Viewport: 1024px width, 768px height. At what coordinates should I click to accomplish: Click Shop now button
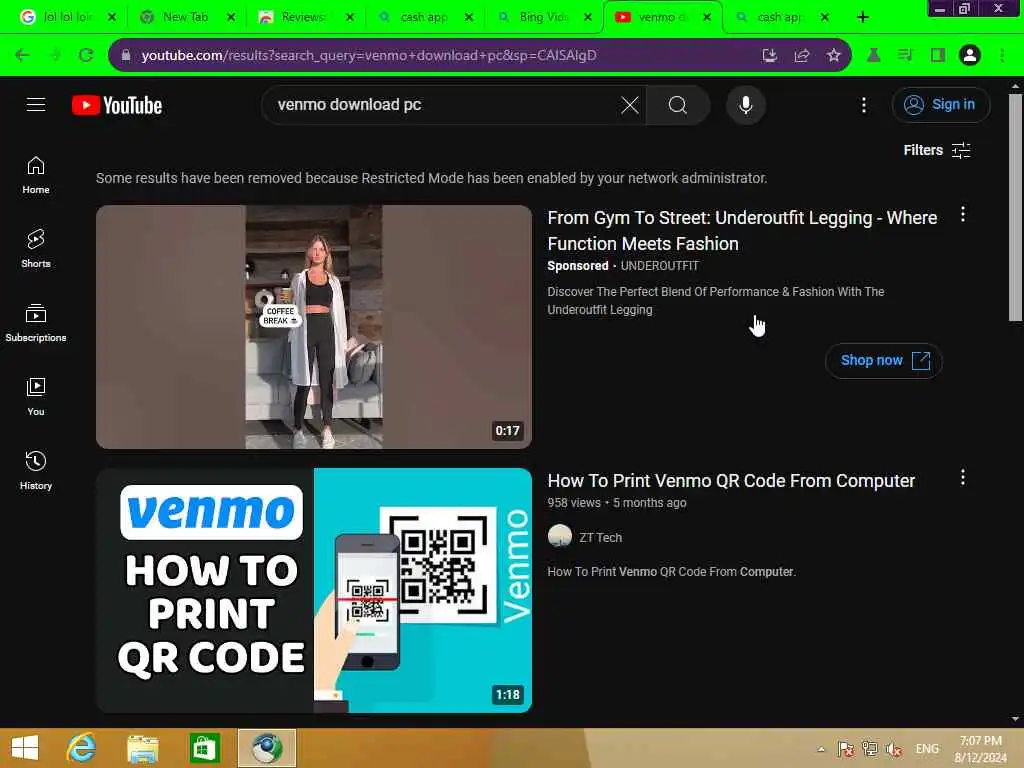click(x=884, y=360)
